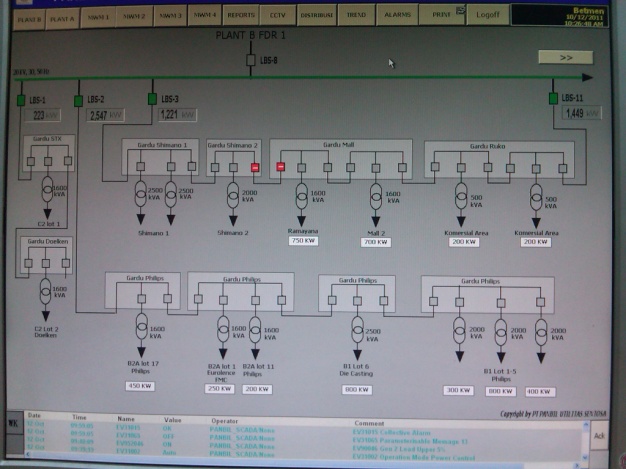
Task: Click the 450 KW field under B2A lot 17
Action: [x=140, y=386]
